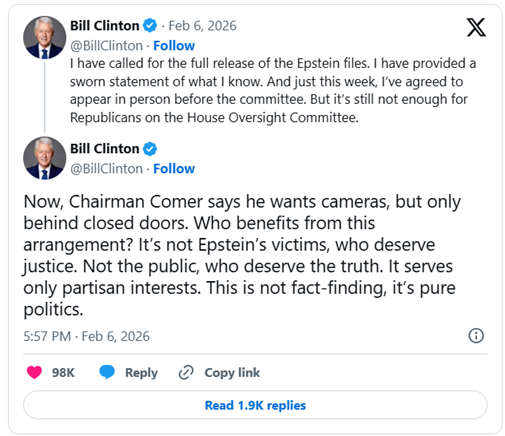Open the Read 1.9K replies button

coord(255,405)
